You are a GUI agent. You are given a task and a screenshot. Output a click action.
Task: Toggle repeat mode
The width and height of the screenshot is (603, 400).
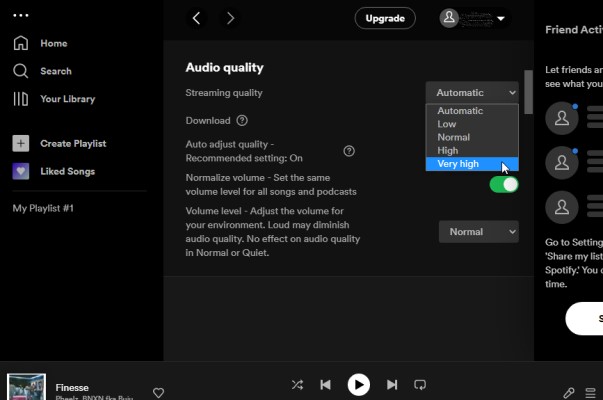point(420,385)
